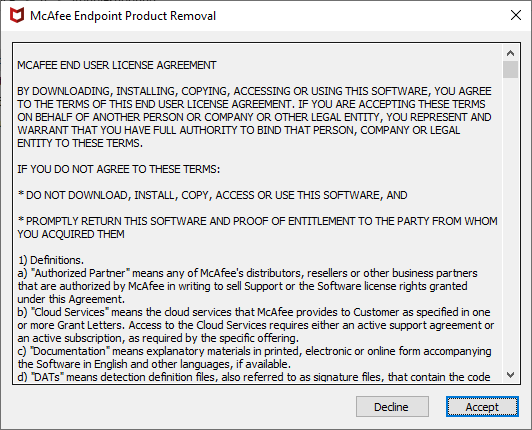Viewport: 532px width, 430px height.
Task: Click the 'Documentation' definition line
Action: click(x=254, y=351)
